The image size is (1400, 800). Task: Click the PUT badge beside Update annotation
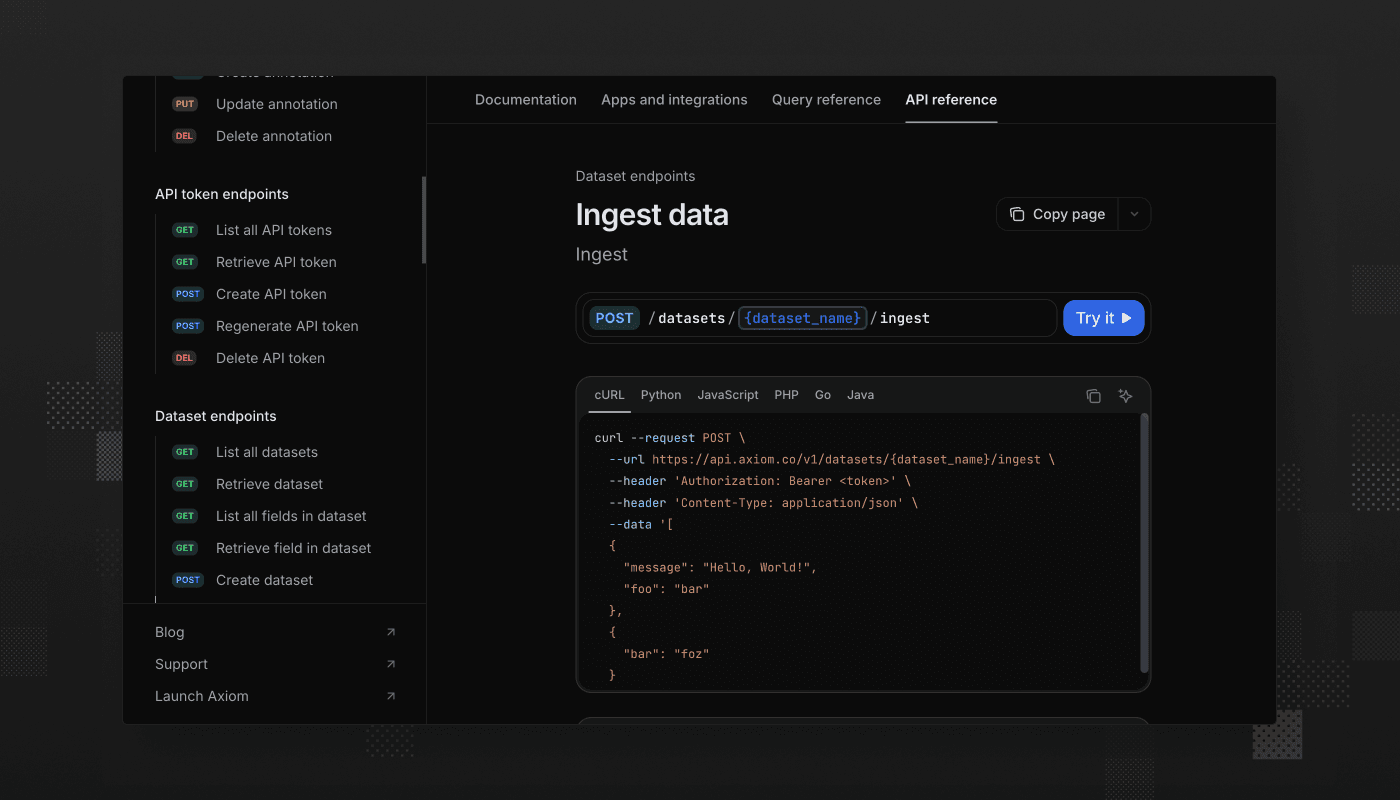click(x=185, y=103)
